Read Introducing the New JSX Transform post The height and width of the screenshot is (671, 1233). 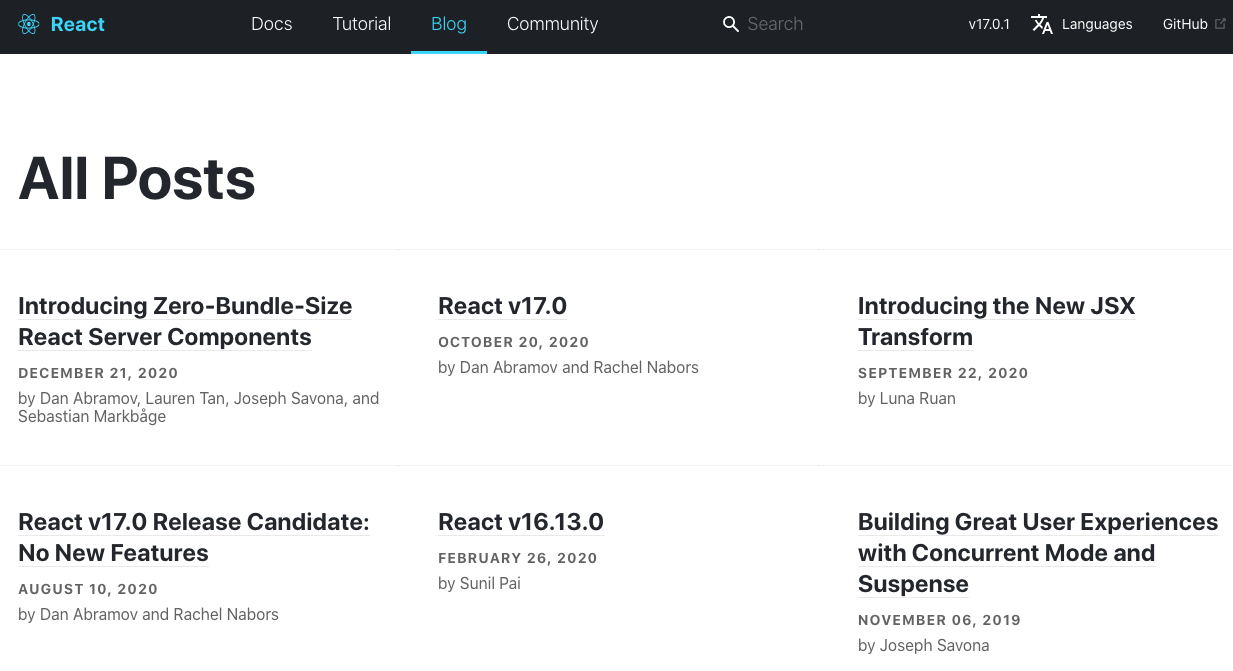point(997,321)
